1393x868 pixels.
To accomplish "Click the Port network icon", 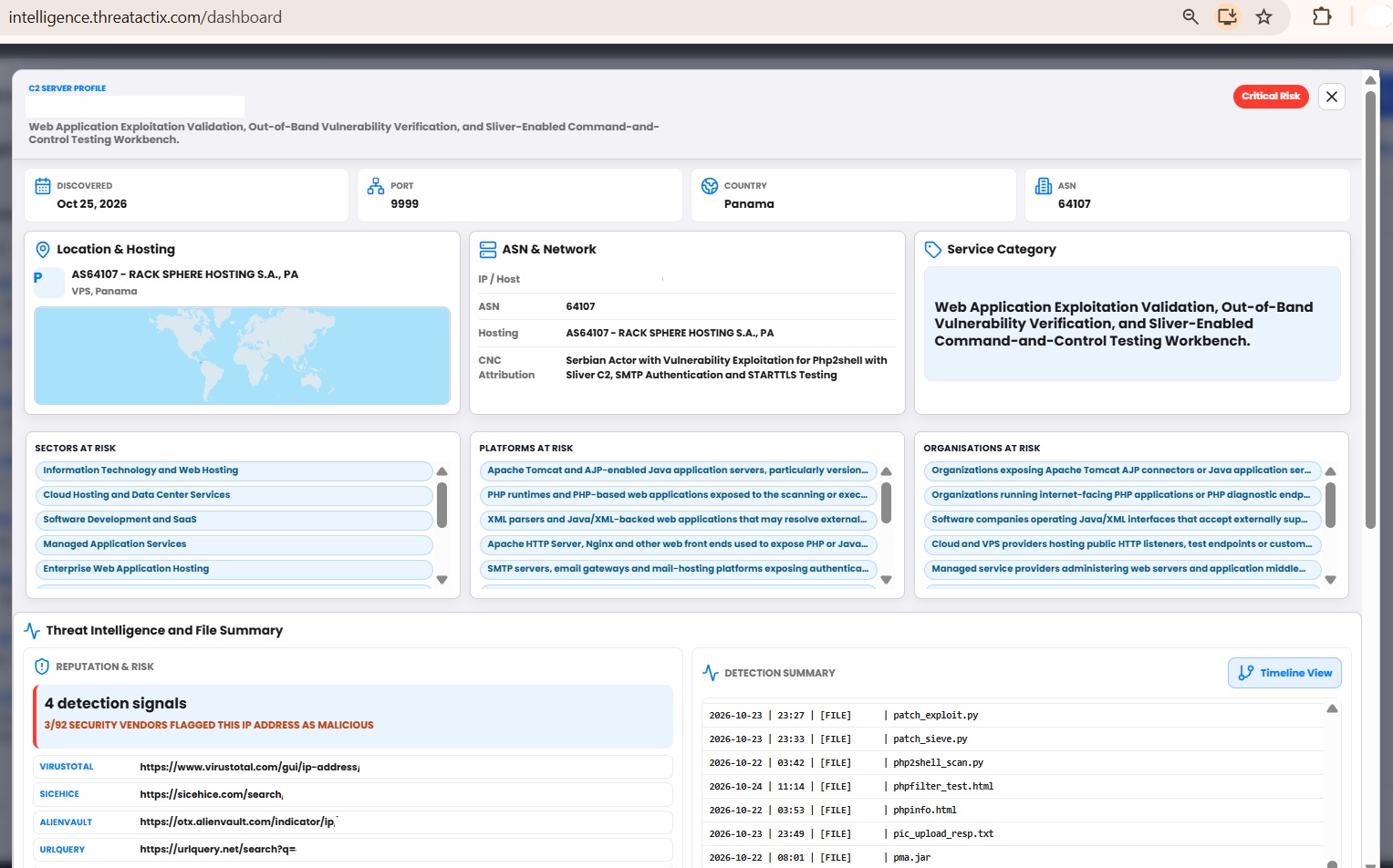I will (376, 186).
